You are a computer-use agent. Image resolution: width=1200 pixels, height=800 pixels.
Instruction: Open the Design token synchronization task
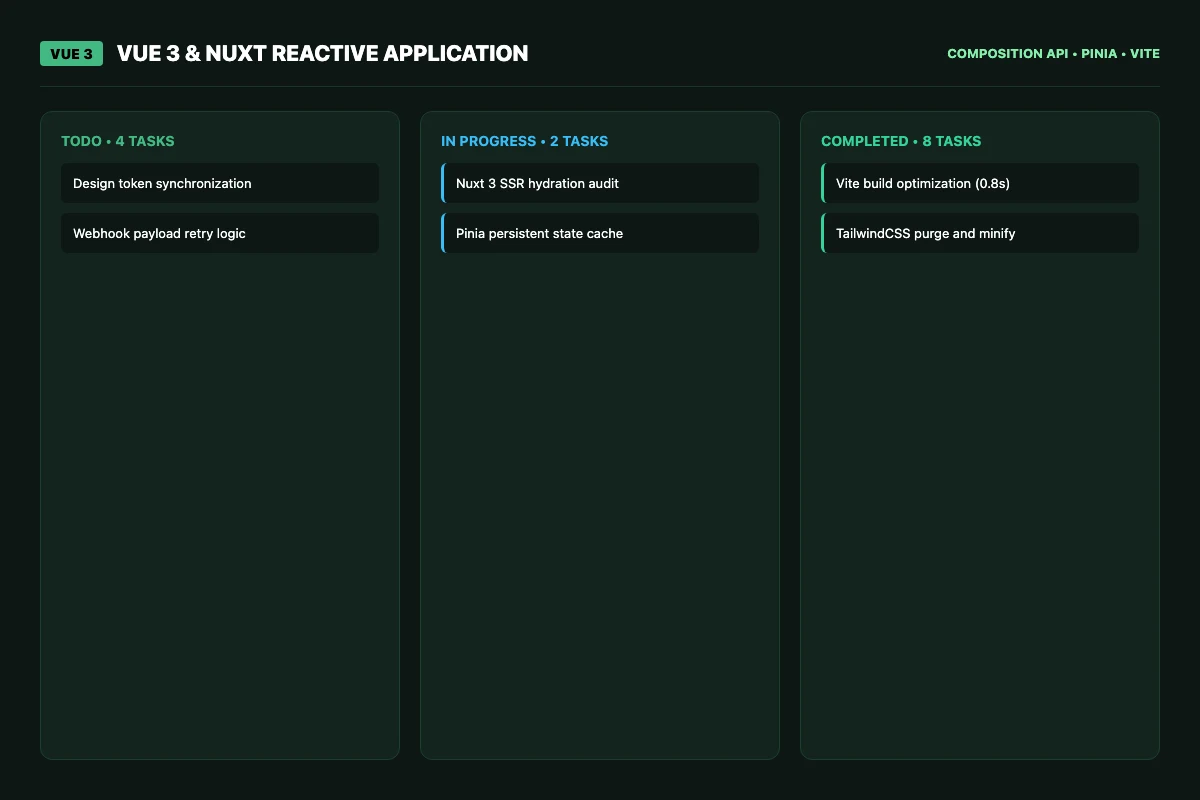tap(220, 183)
